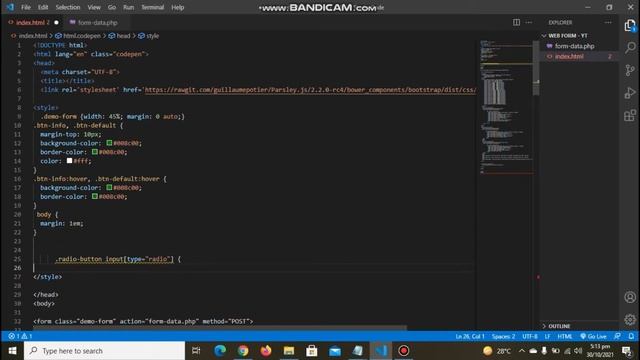Open Explorer panel More Actions ellipsis
This screenshot has width=640, height=360.
[608, 22]
